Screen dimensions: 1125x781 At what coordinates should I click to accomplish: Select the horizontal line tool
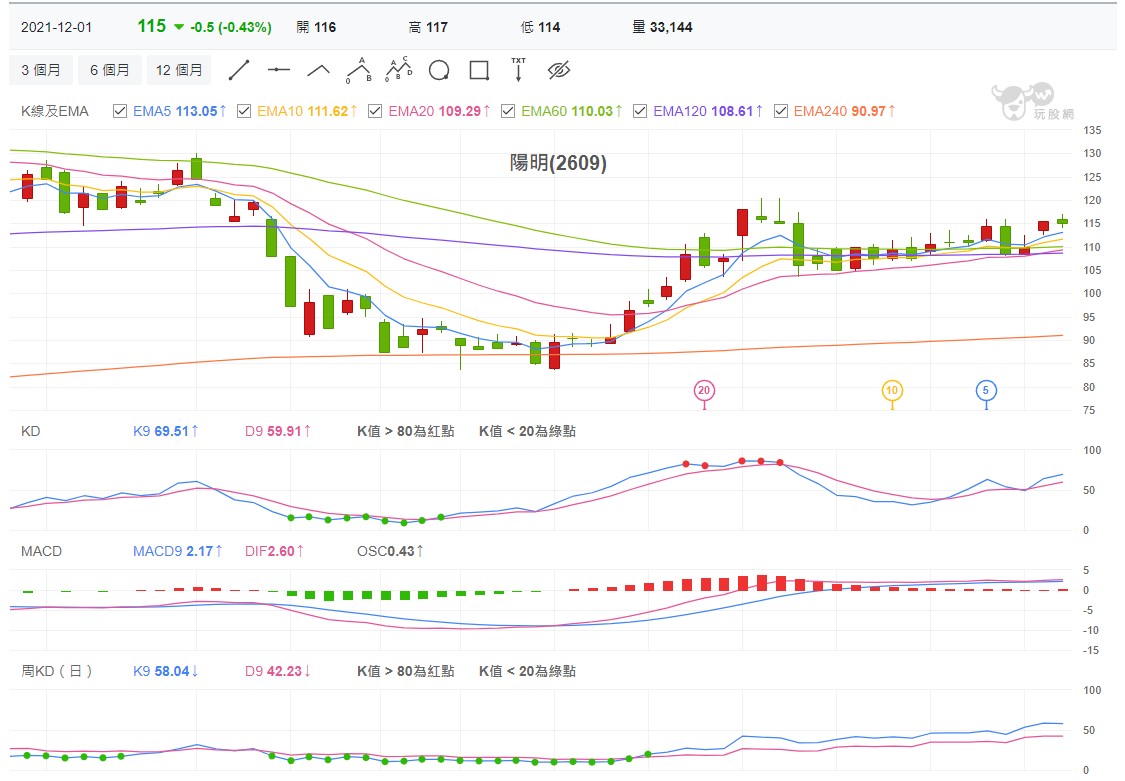278,70
